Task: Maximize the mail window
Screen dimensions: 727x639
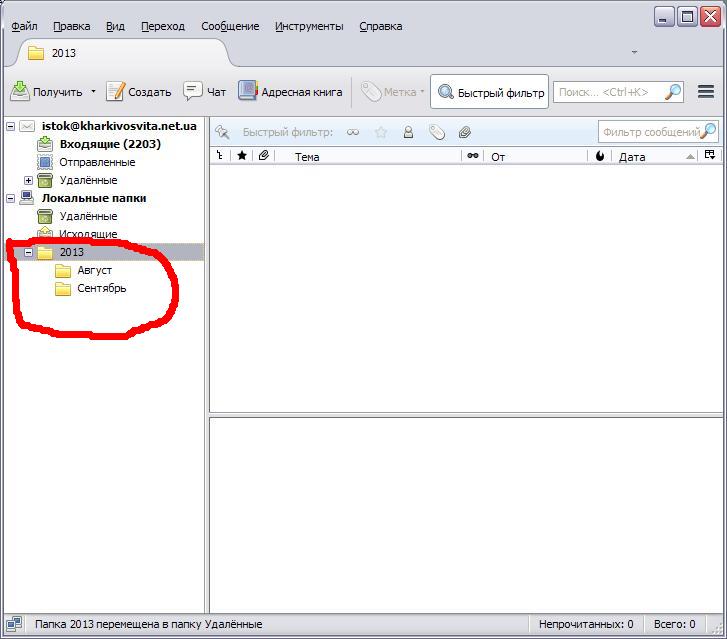Action: point(688,17)
